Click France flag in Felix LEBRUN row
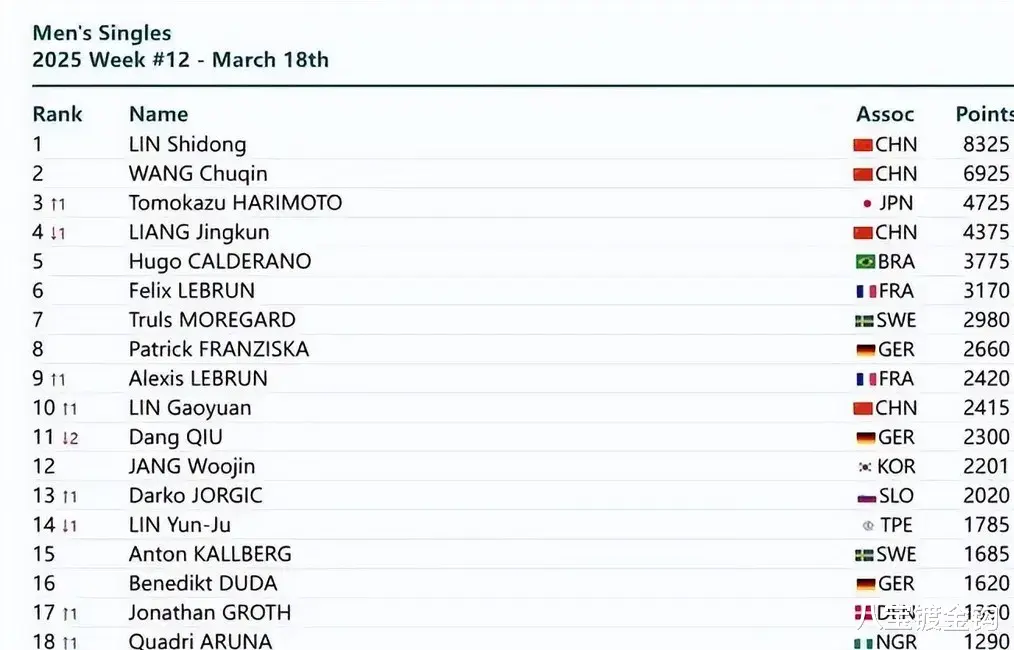1014x650 pixels. (x=867, y=291)
